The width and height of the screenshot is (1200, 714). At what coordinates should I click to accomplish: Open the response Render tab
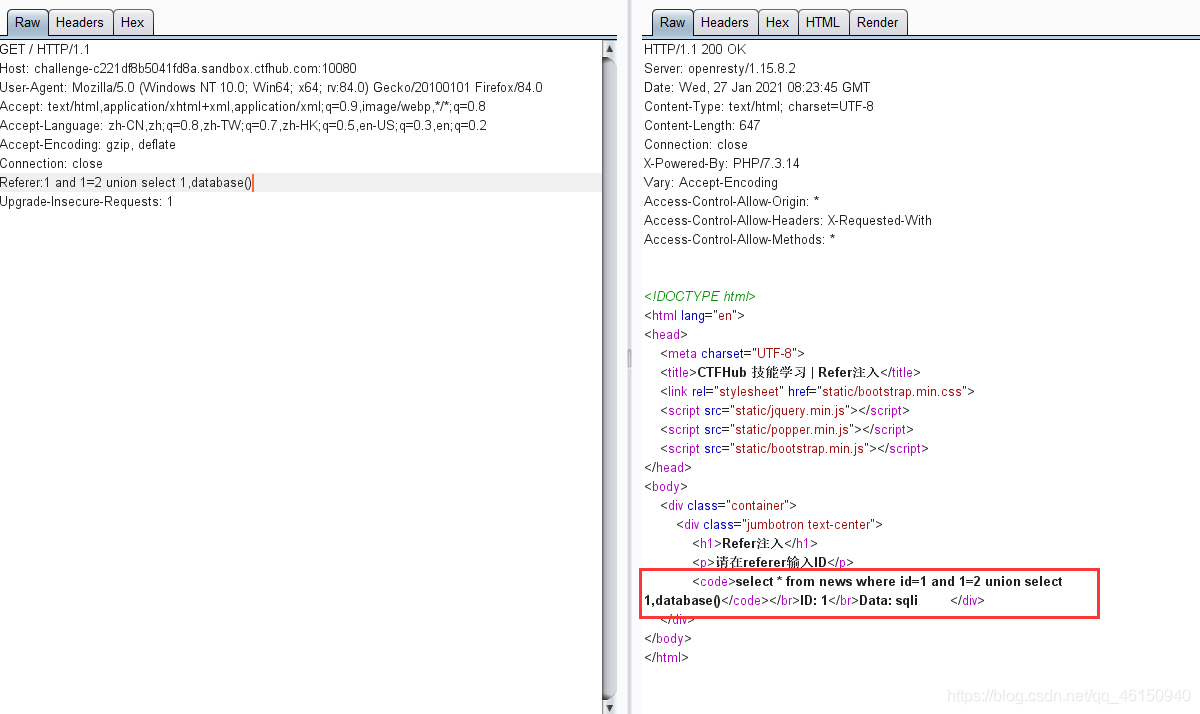tap(878, 22)
